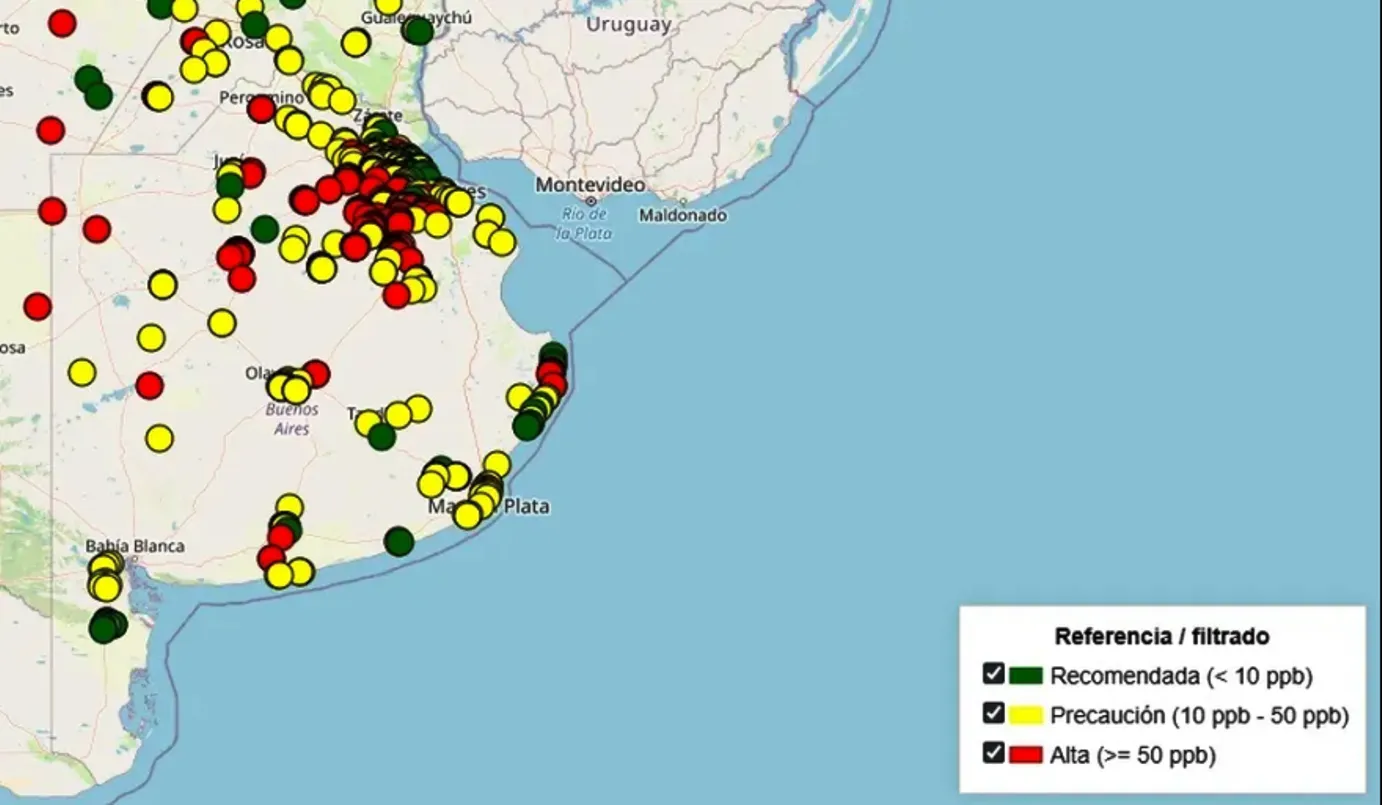The width and height of the screenshot is (1382, 805).
Task: Click the Uruguay country label
Action: pyautogui.click(x=628, y=26)
